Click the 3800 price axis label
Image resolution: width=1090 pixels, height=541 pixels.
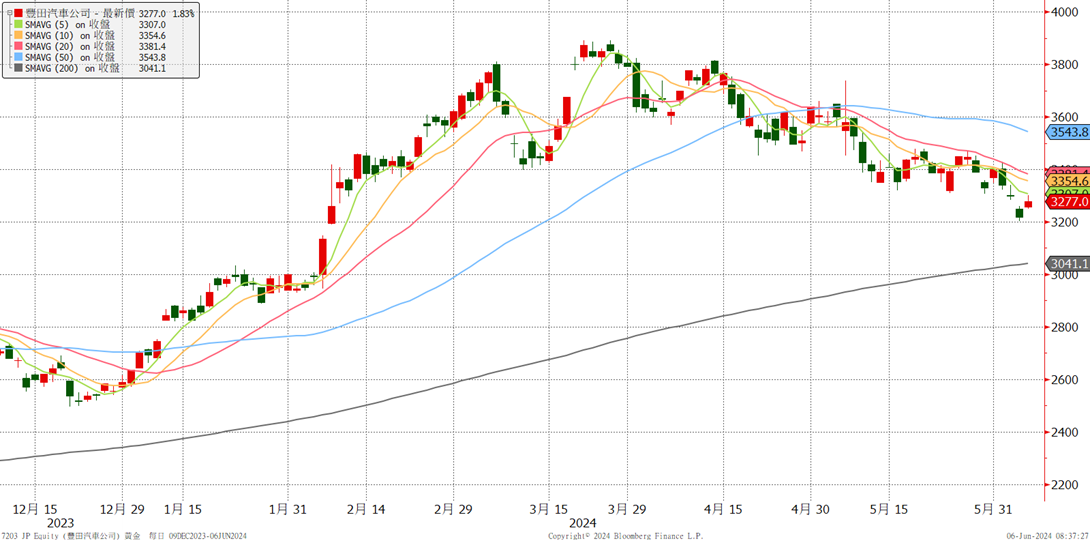[1064, 65]
